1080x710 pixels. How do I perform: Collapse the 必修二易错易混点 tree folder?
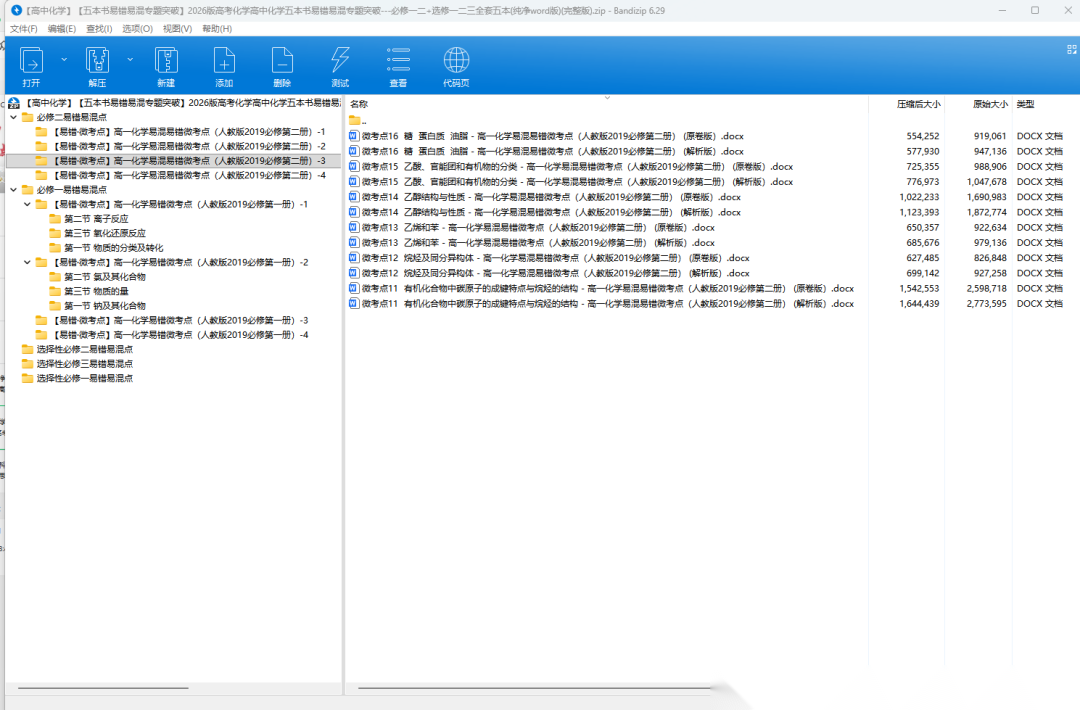click(x=12, y=117)
